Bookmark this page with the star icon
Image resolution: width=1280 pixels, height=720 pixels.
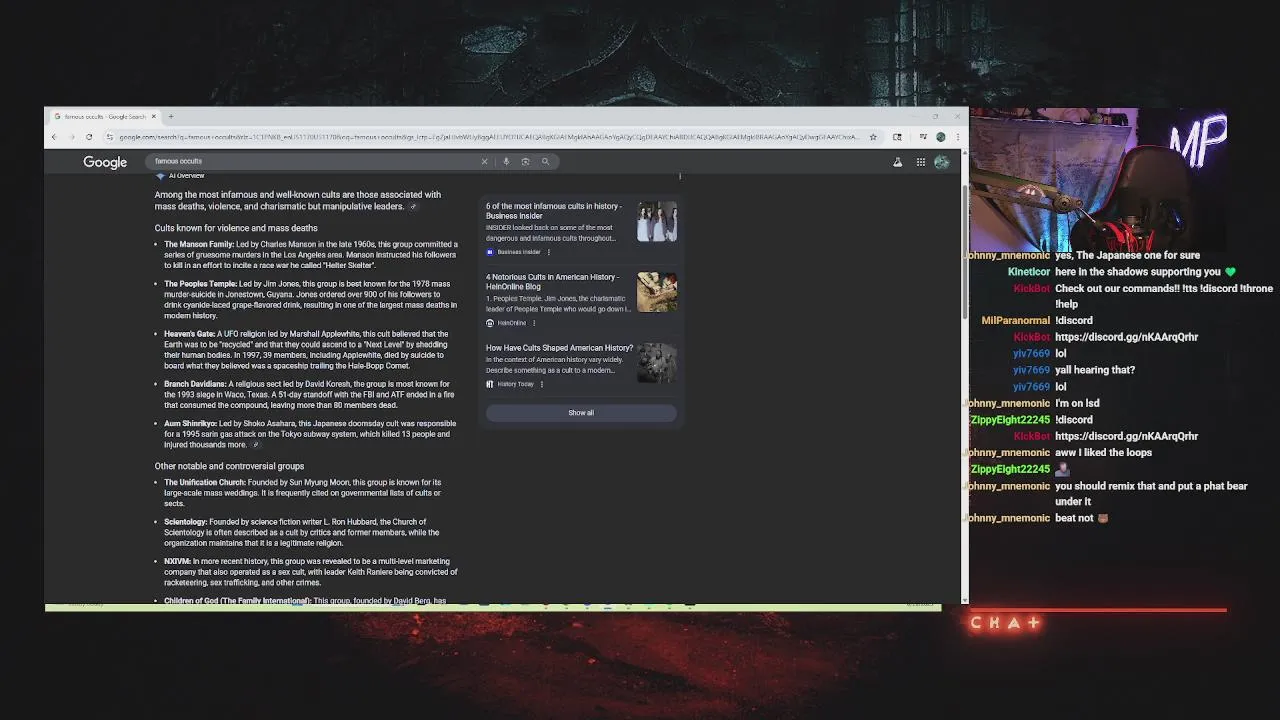tap(873, 137)
